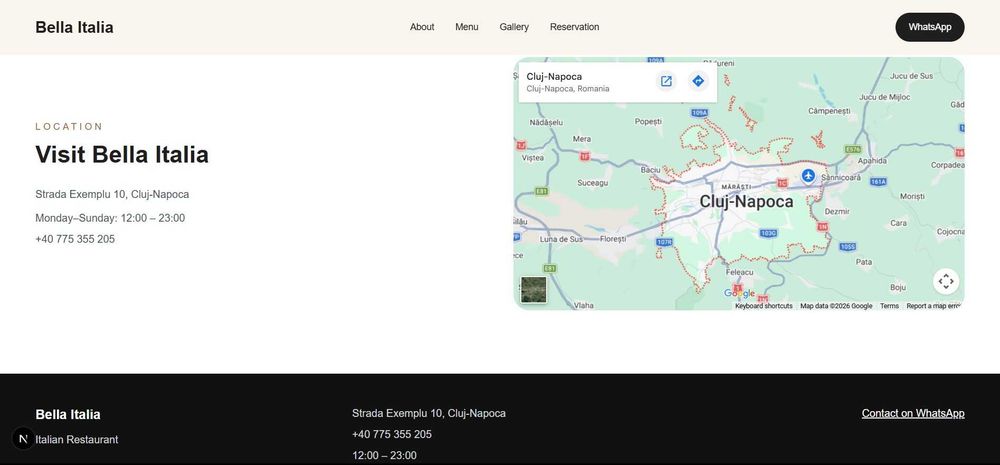Click the 103G road shield on map
The image size is (1000, 465).
click(x=768, y=233)
